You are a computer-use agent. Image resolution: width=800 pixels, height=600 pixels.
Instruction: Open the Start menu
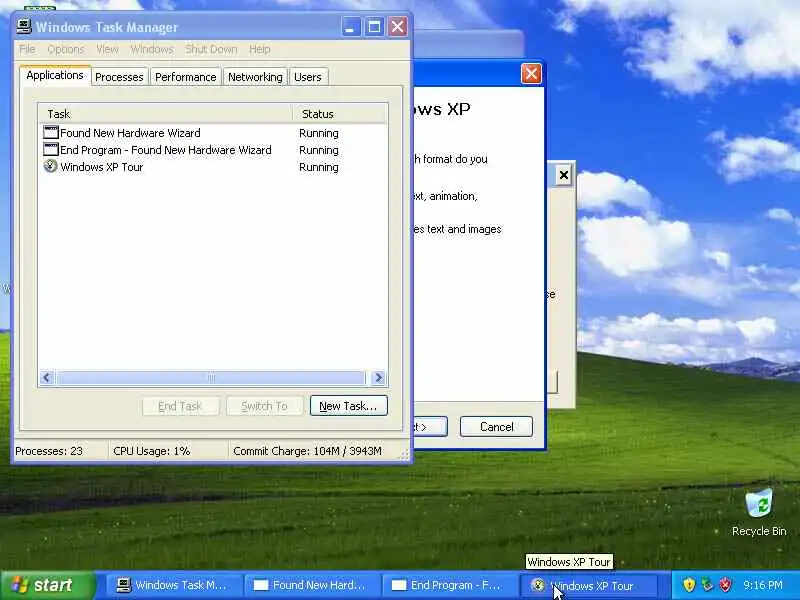[x=47, y=585]
